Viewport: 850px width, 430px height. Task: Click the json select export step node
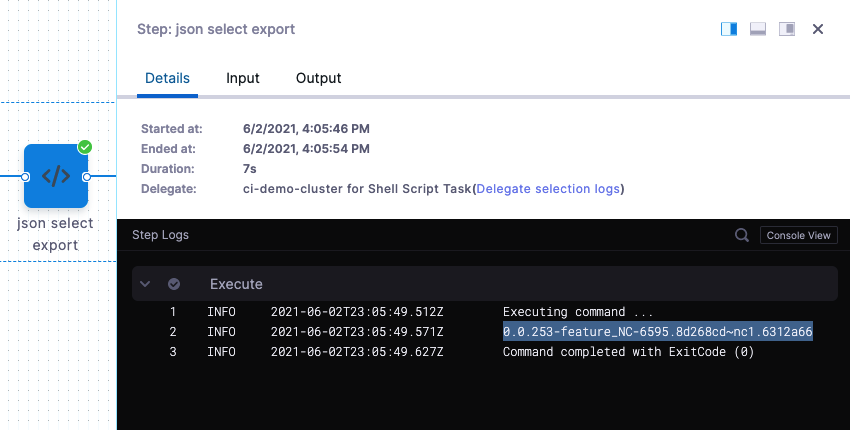pyautogui.click(x=56, y=176)
